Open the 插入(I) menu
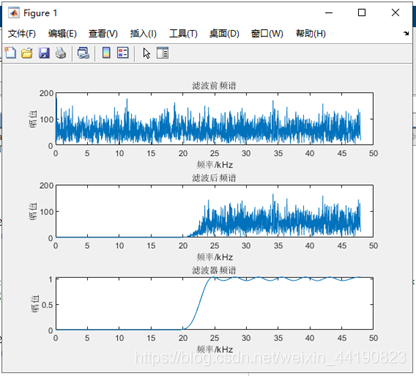Screen dimensions: 416x376 143,34
